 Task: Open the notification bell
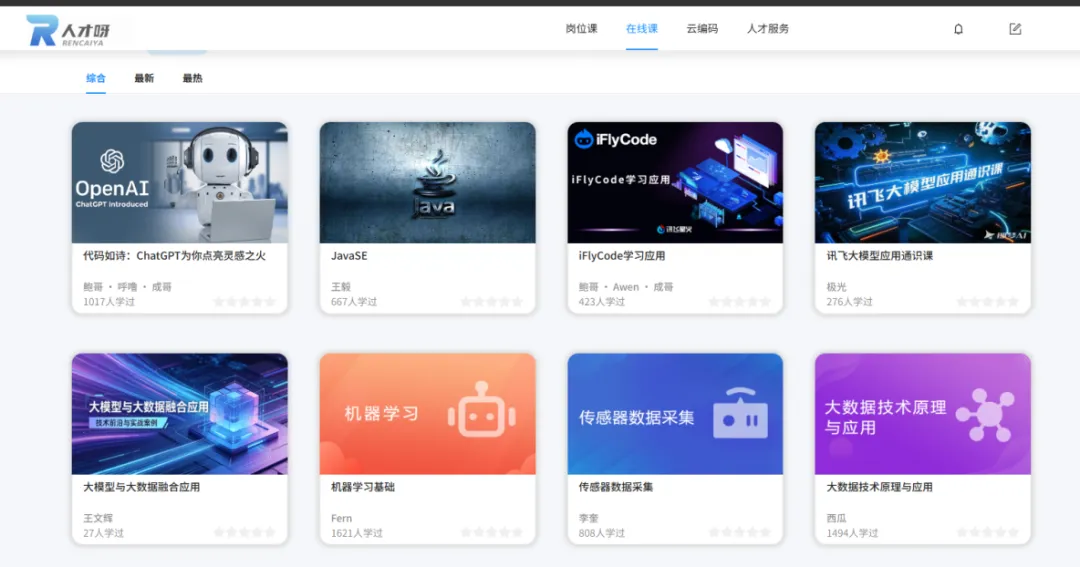(x=958, y=29)
